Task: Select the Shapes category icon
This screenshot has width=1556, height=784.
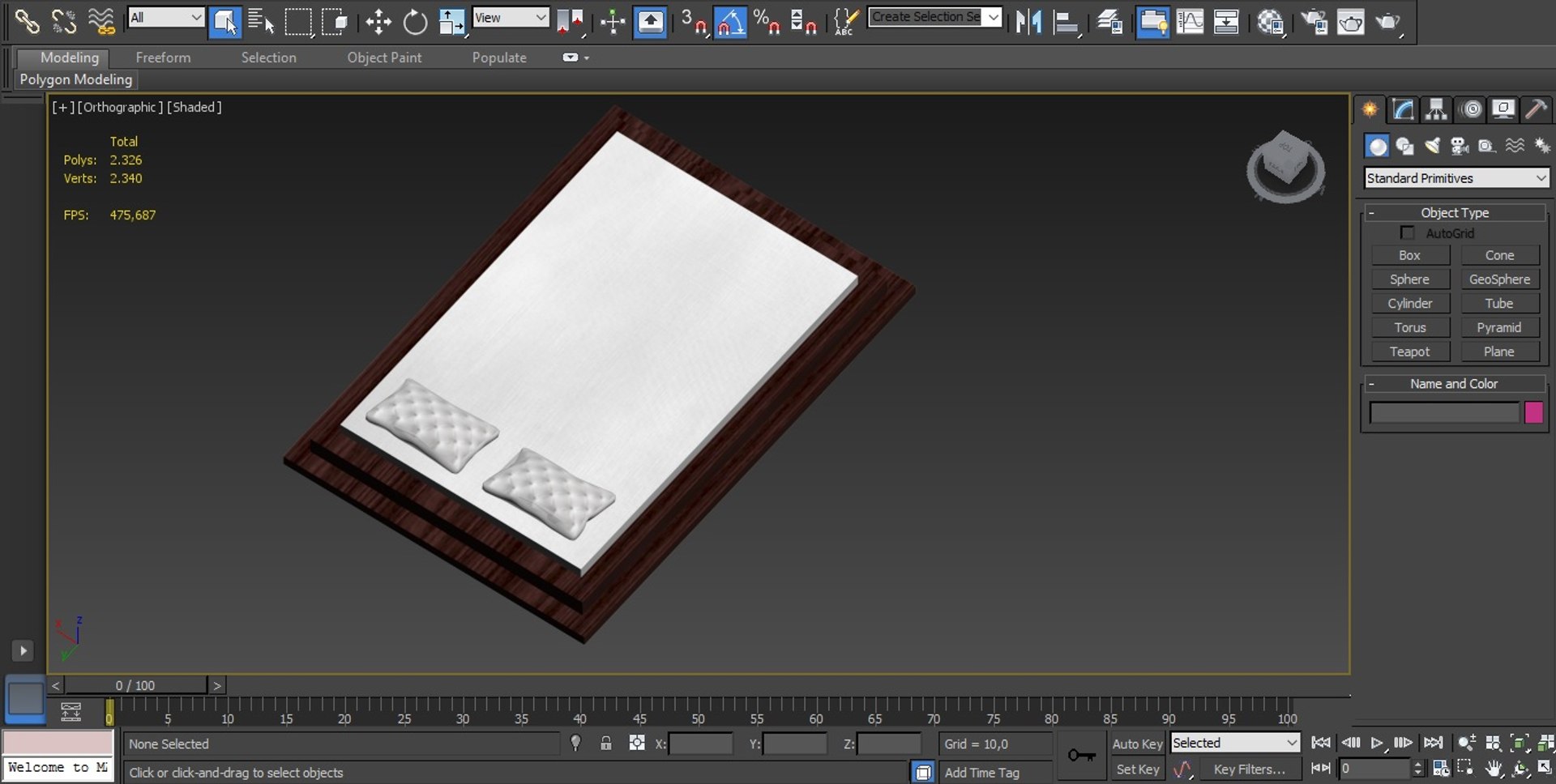Action: point(1404,146)
